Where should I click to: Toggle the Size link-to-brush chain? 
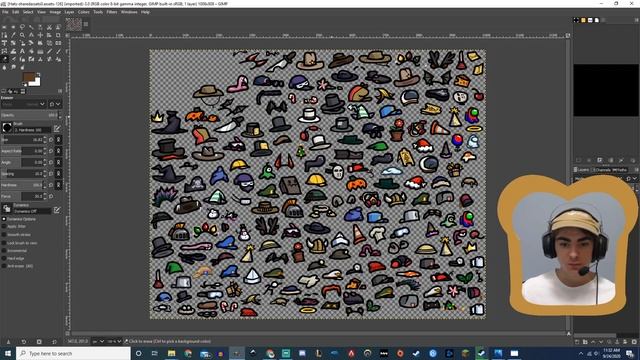point(58,140)
